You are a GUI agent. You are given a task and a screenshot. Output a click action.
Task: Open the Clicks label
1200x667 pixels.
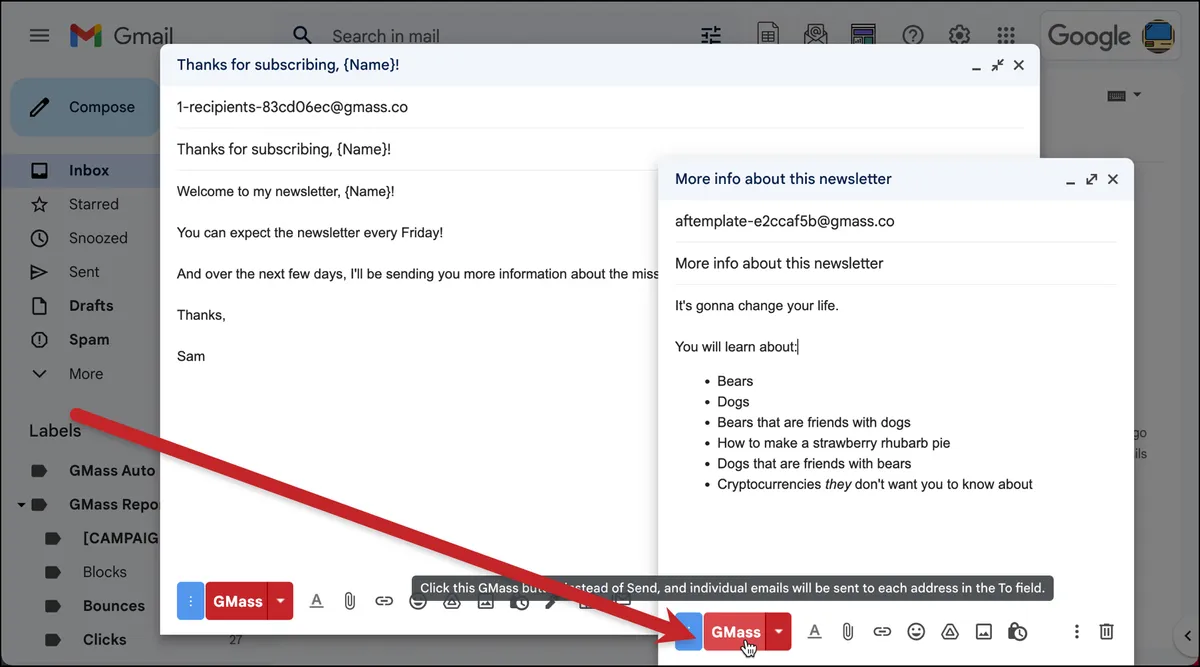point(104,640)
